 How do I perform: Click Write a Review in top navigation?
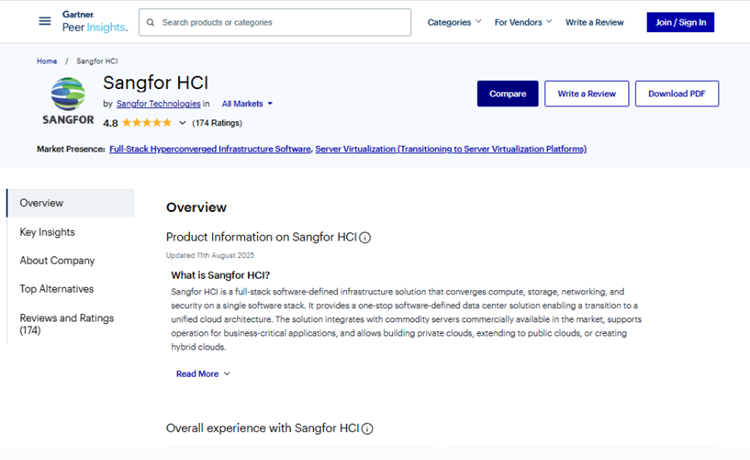[x=595, y=22]
